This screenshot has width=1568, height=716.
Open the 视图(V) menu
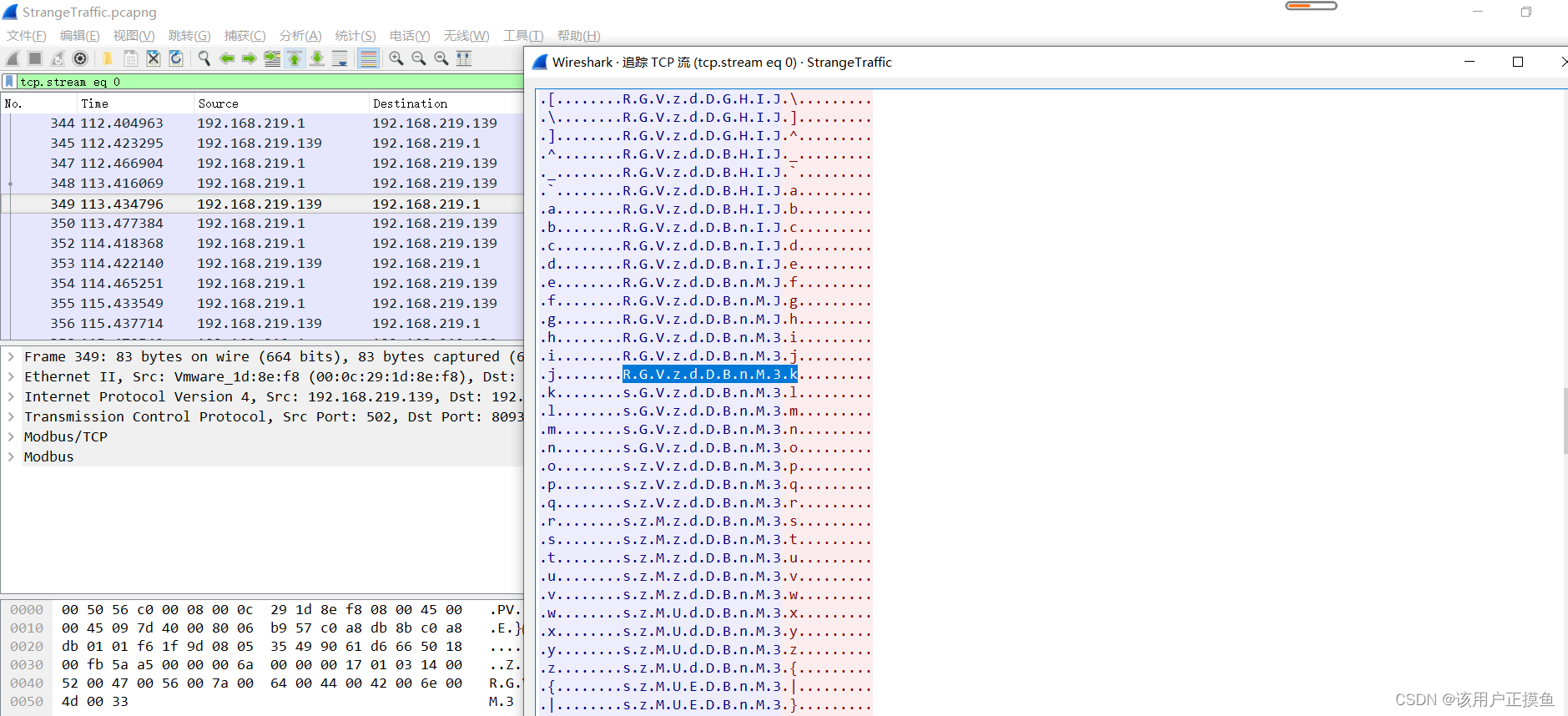coord(134,35)
